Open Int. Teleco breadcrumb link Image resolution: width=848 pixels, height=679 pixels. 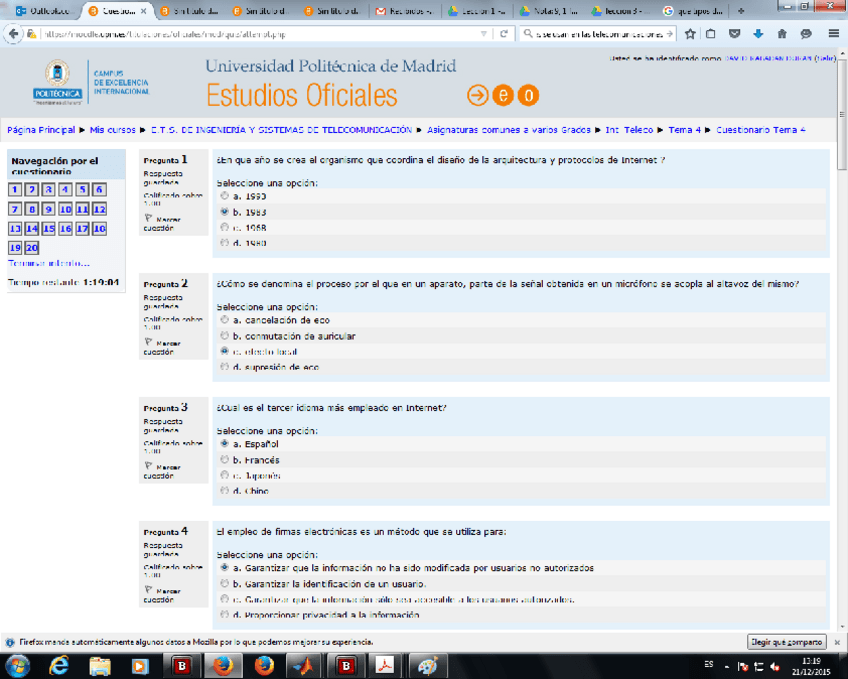(629, 130)
